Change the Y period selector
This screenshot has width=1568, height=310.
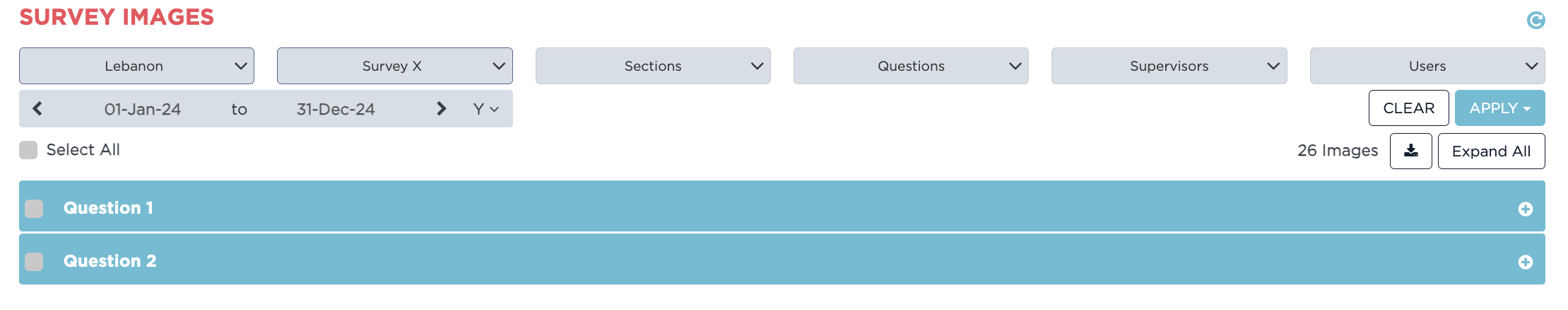(485, 109)
